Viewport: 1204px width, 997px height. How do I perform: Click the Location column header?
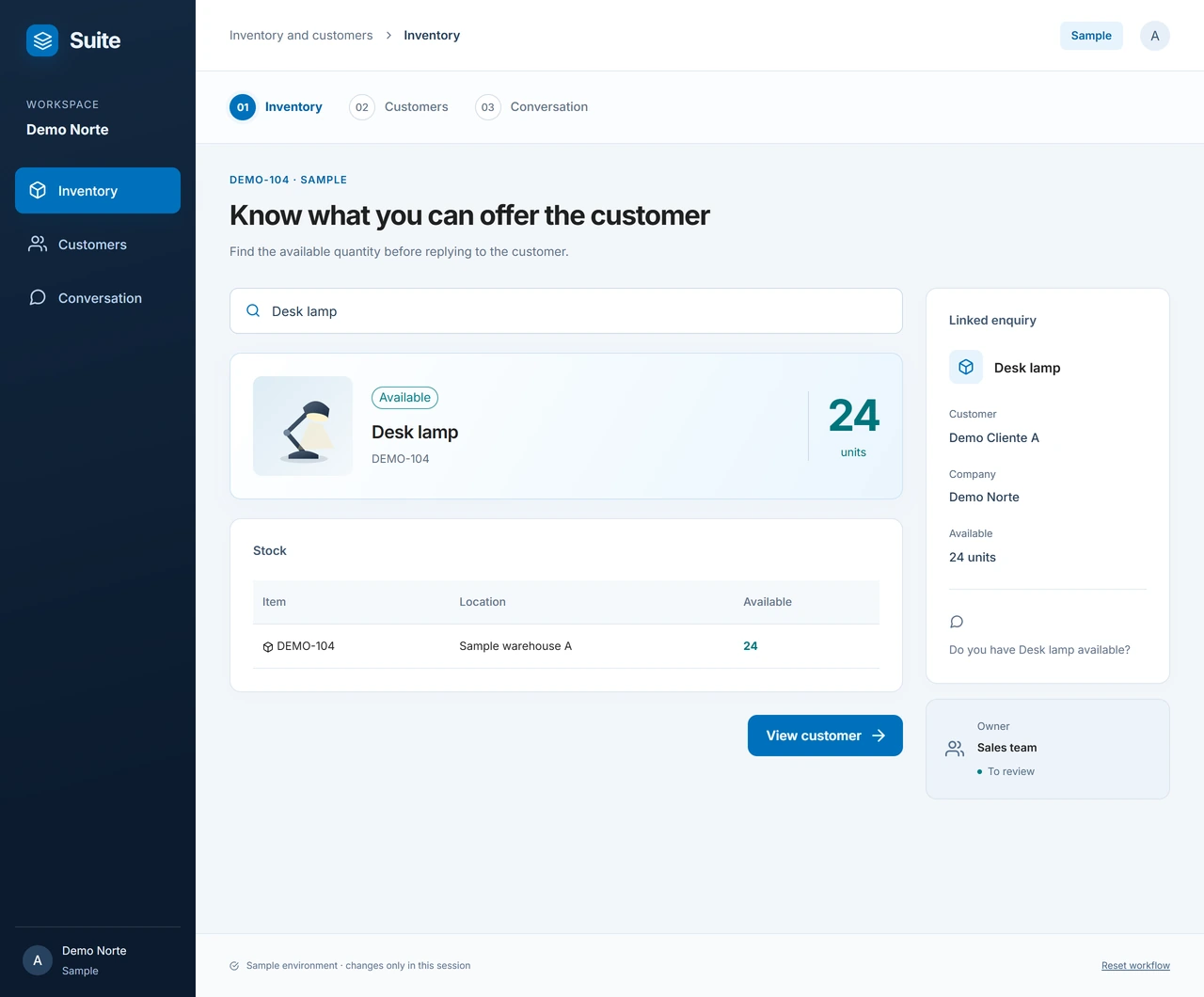coord(483,602)
